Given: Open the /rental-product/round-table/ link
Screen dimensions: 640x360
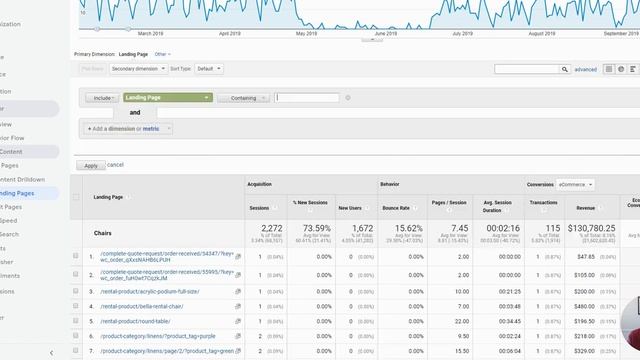Looking at the screenshot, I should [x=135, y=321].
